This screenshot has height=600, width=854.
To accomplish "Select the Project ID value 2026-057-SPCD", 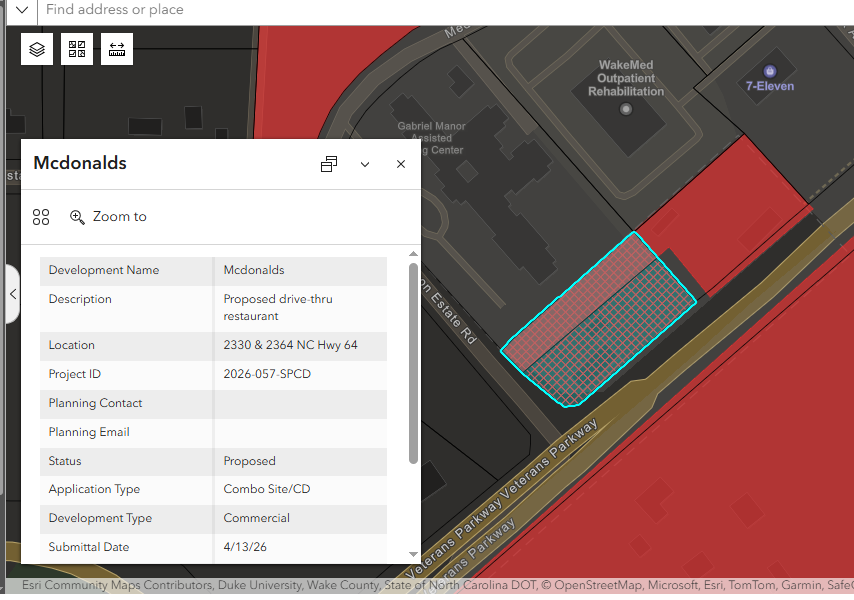I will (x=267, y=374).
